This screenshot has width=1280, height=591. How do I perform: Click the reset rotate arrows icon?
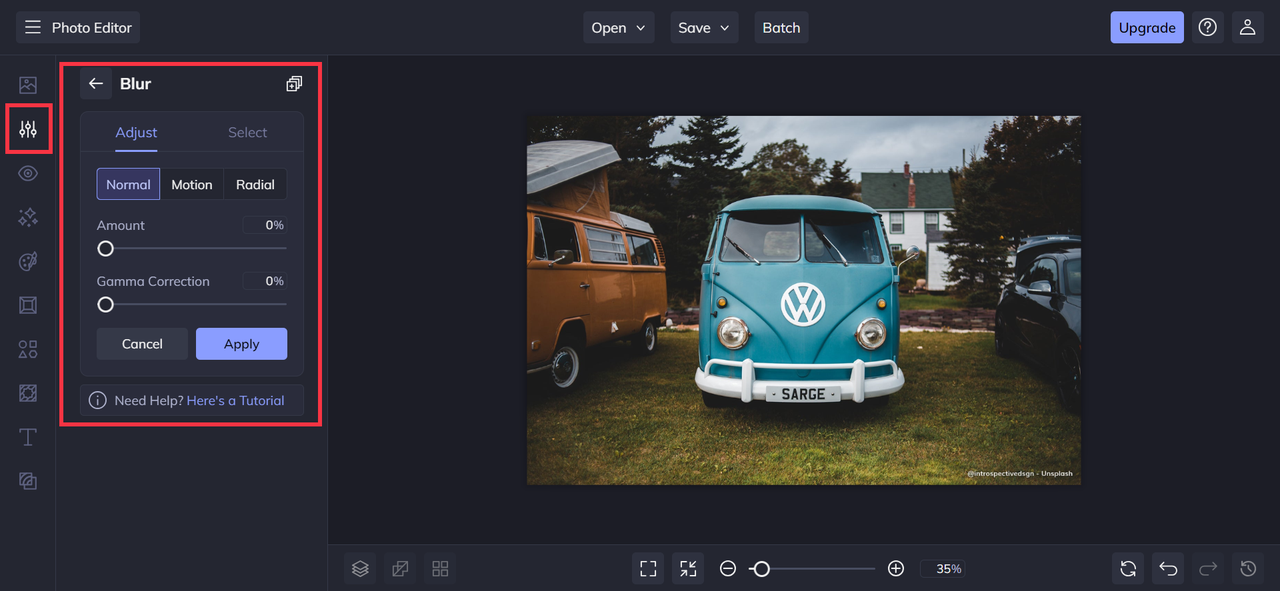coord(1128,569)
